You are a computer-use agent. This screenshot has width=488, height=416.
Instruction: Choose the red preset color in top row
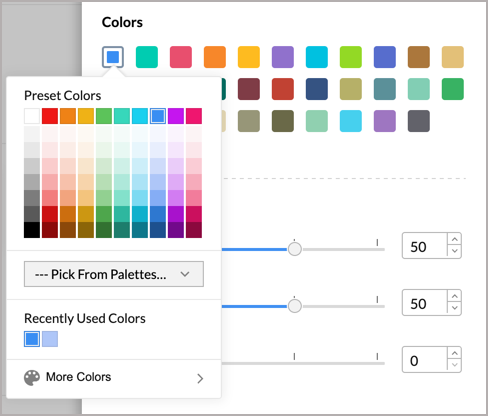click(50, 116)
